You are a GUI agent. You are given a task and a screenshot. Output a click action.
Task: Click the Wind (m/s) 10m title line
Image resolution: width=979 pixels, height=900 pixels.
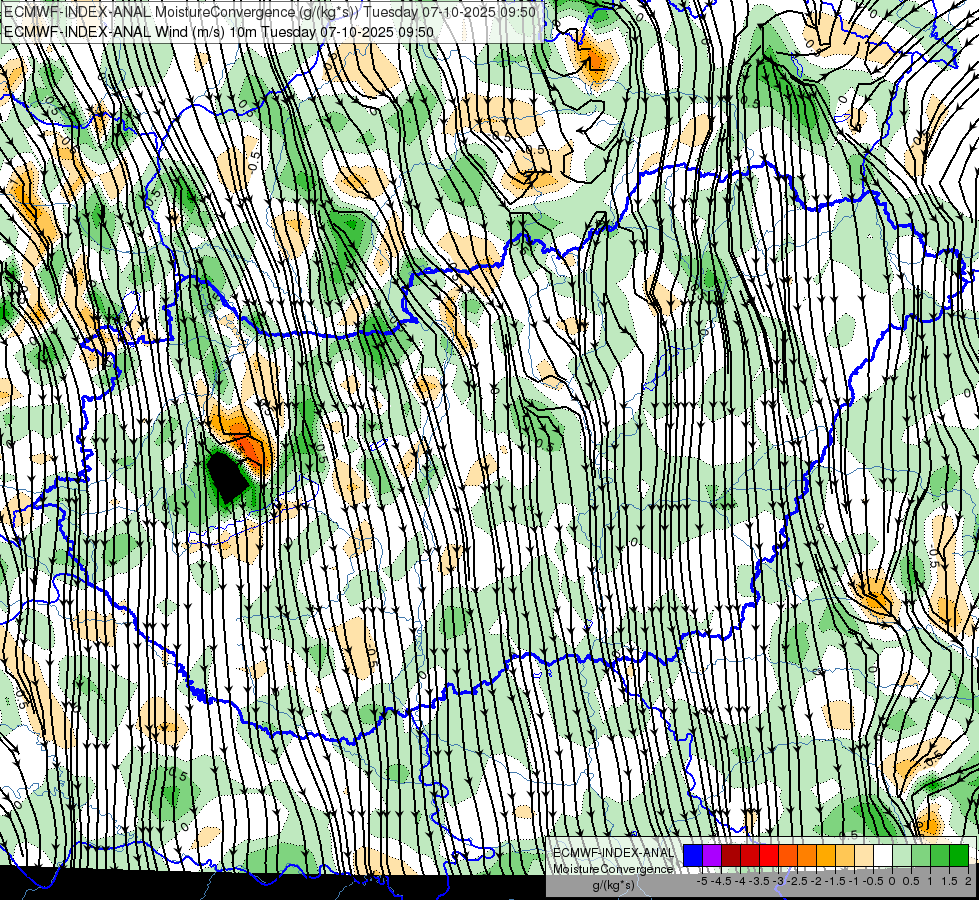click(219, 31)
